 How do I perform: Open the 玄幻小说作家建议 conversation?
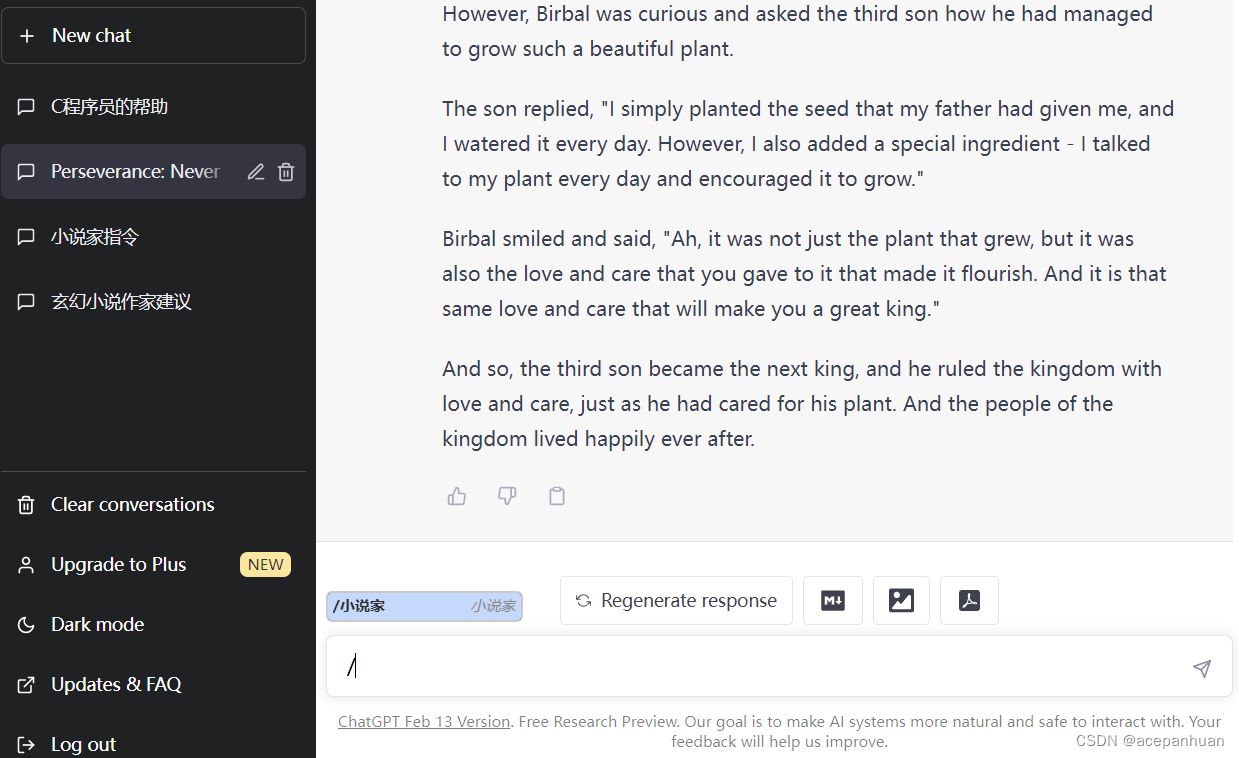pyautogui.click(x=153, y=302)
